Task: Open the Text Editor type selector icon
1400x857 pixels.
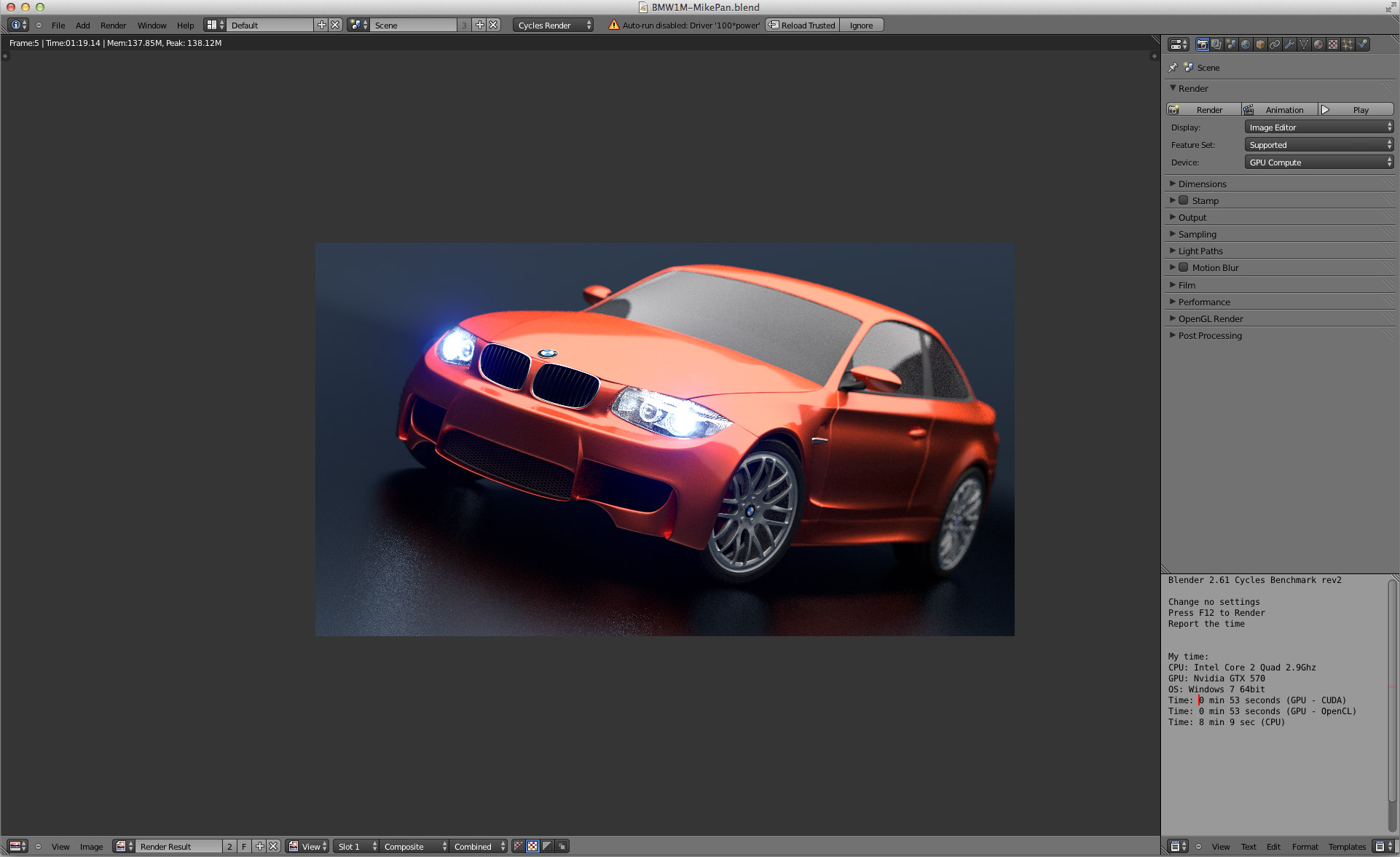Action: click(1178, 846)
